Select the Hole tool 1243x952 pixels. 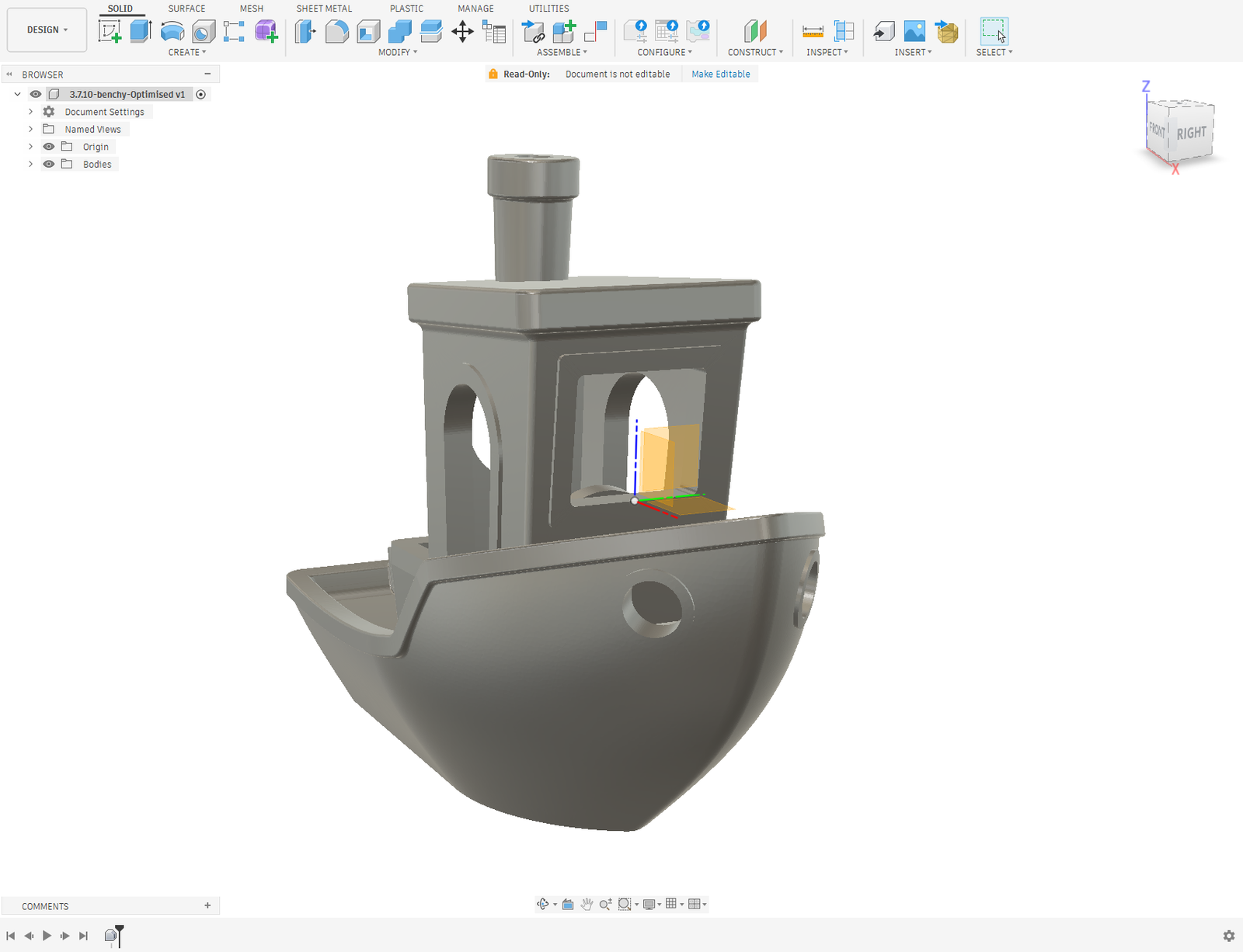(x=204, y=31)
